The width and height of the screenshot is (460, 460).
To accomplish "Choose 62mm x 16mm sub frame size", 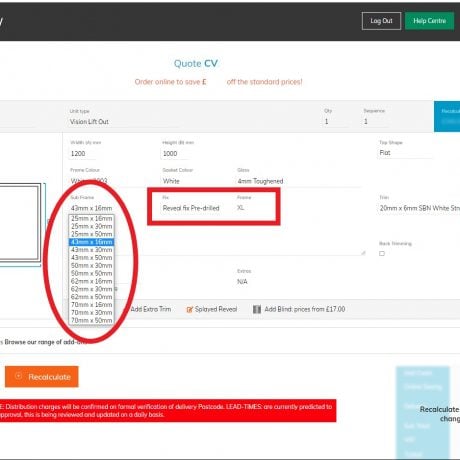I will click(91, 281).
